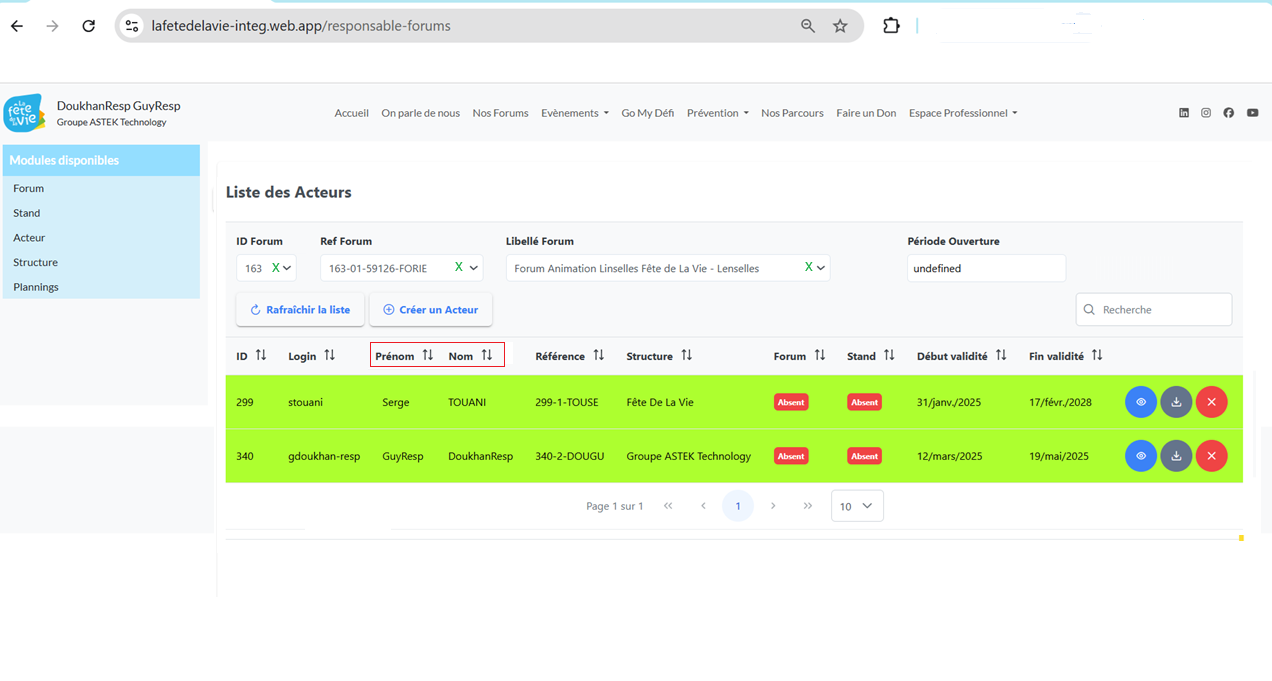Click the Fête de la Vie logo
Image resolution: width=1272 pixels, height=681 pixels.
point(24,113)
